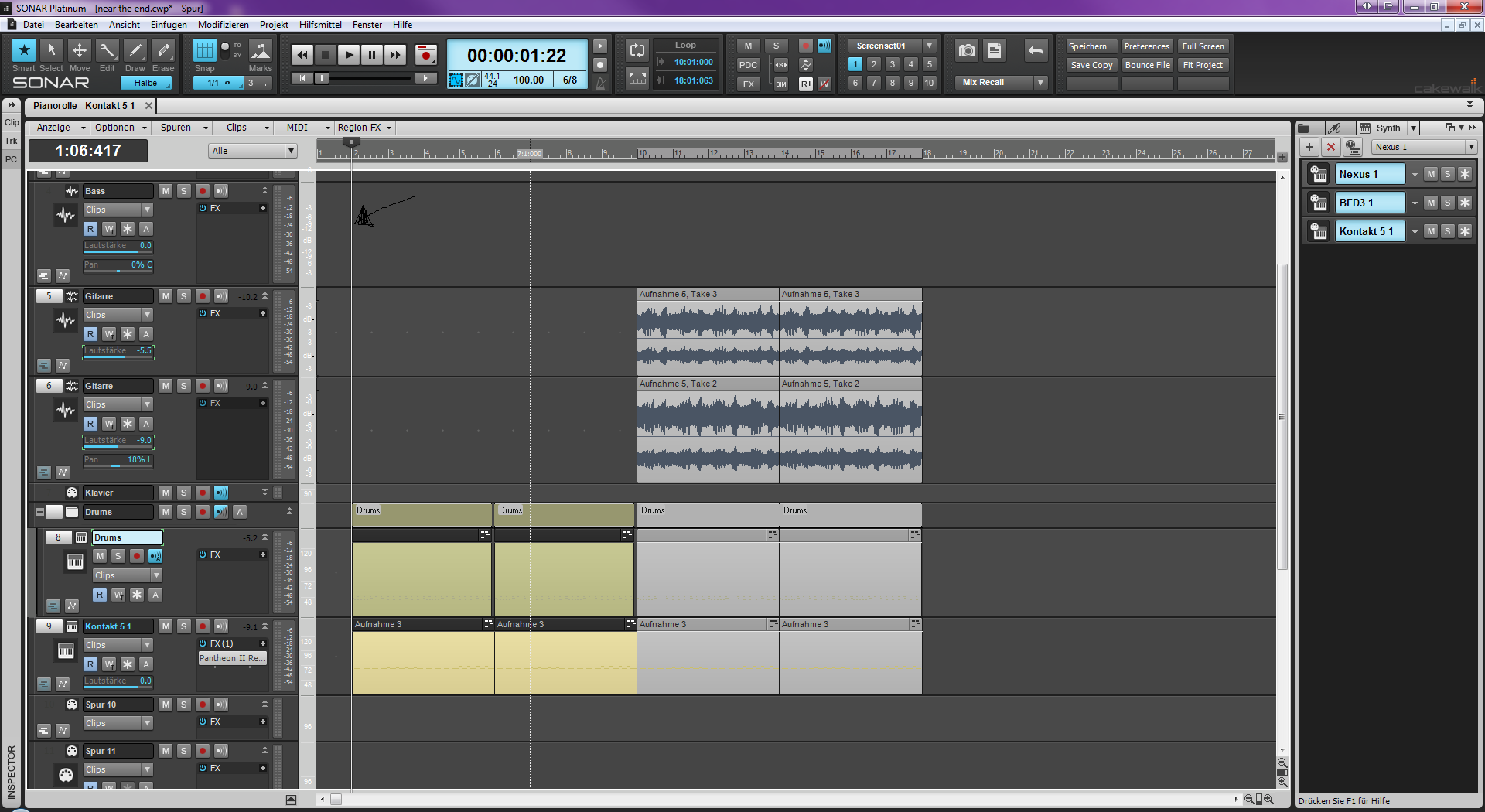Click the Move tool icon
Image resolution: width=1485 pixels, height=812 pixels.
tap(80, 51)
